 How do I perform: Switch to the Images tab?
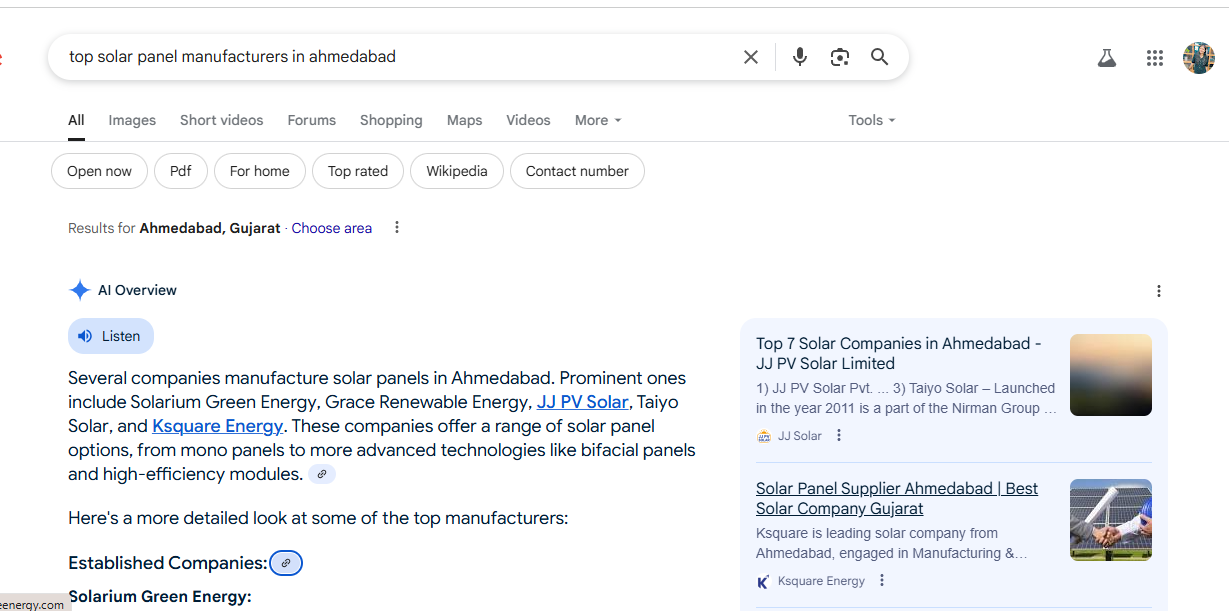click(132, 120)
